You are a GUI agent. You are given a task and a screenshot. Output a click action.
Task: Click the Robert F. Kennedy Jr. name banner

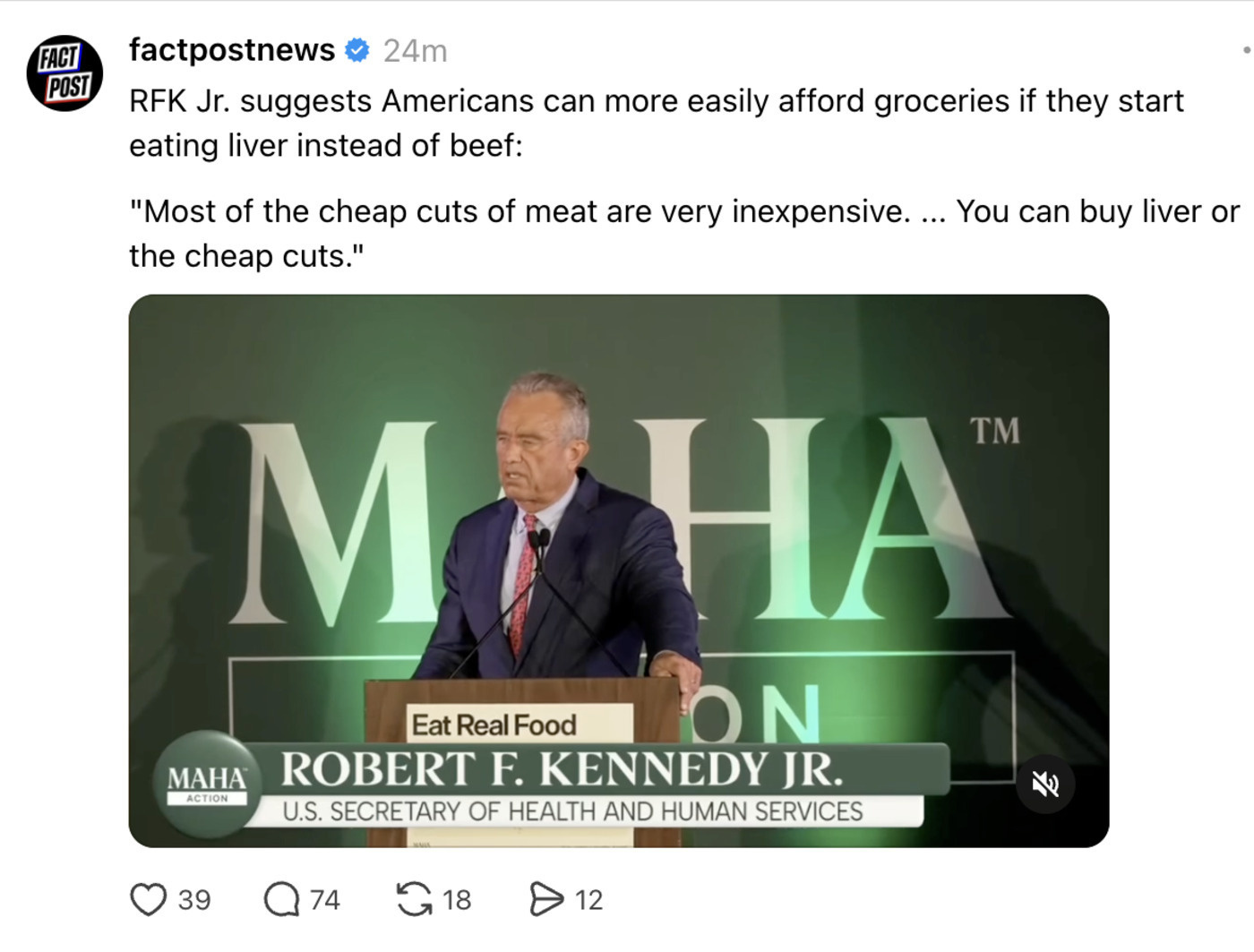563,770
